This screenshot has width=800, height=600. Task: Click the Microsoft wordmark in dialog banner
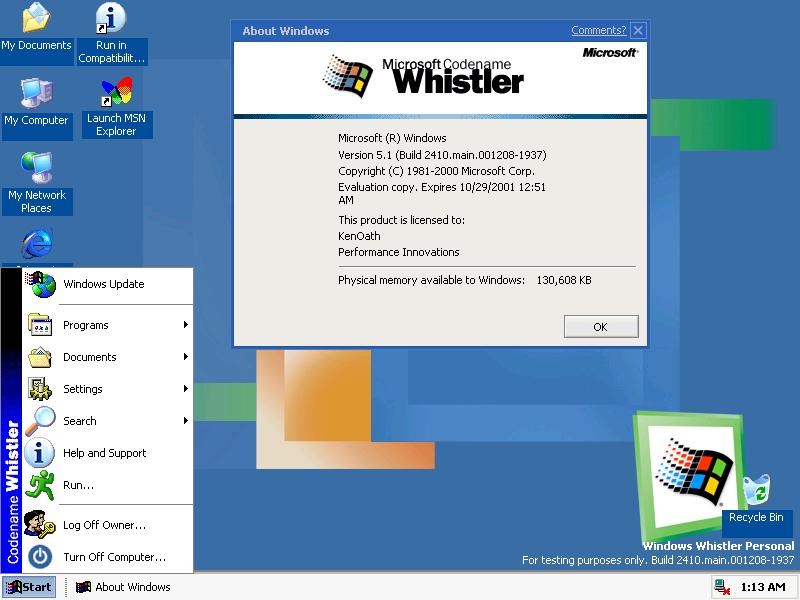pos(610,53)
